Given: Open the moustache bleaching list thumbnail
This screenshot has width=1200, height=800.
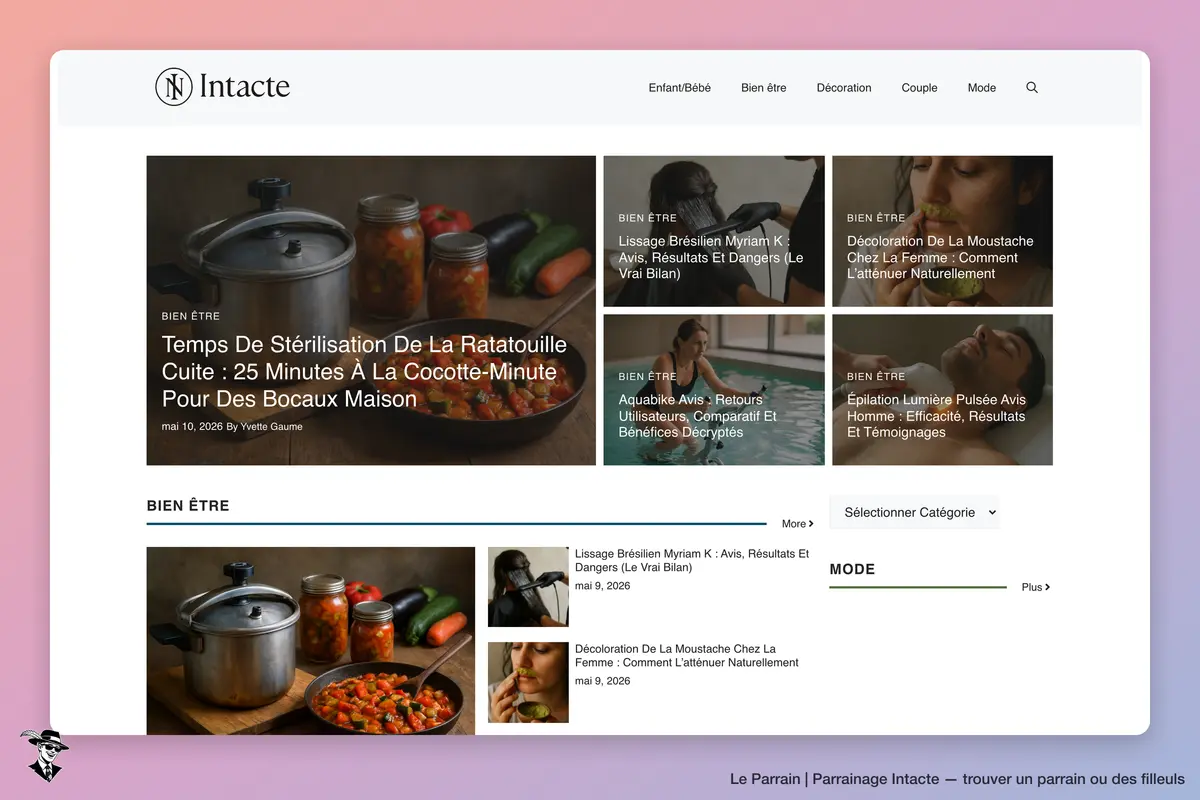Looking at the screenshot, I should [528, 682].
